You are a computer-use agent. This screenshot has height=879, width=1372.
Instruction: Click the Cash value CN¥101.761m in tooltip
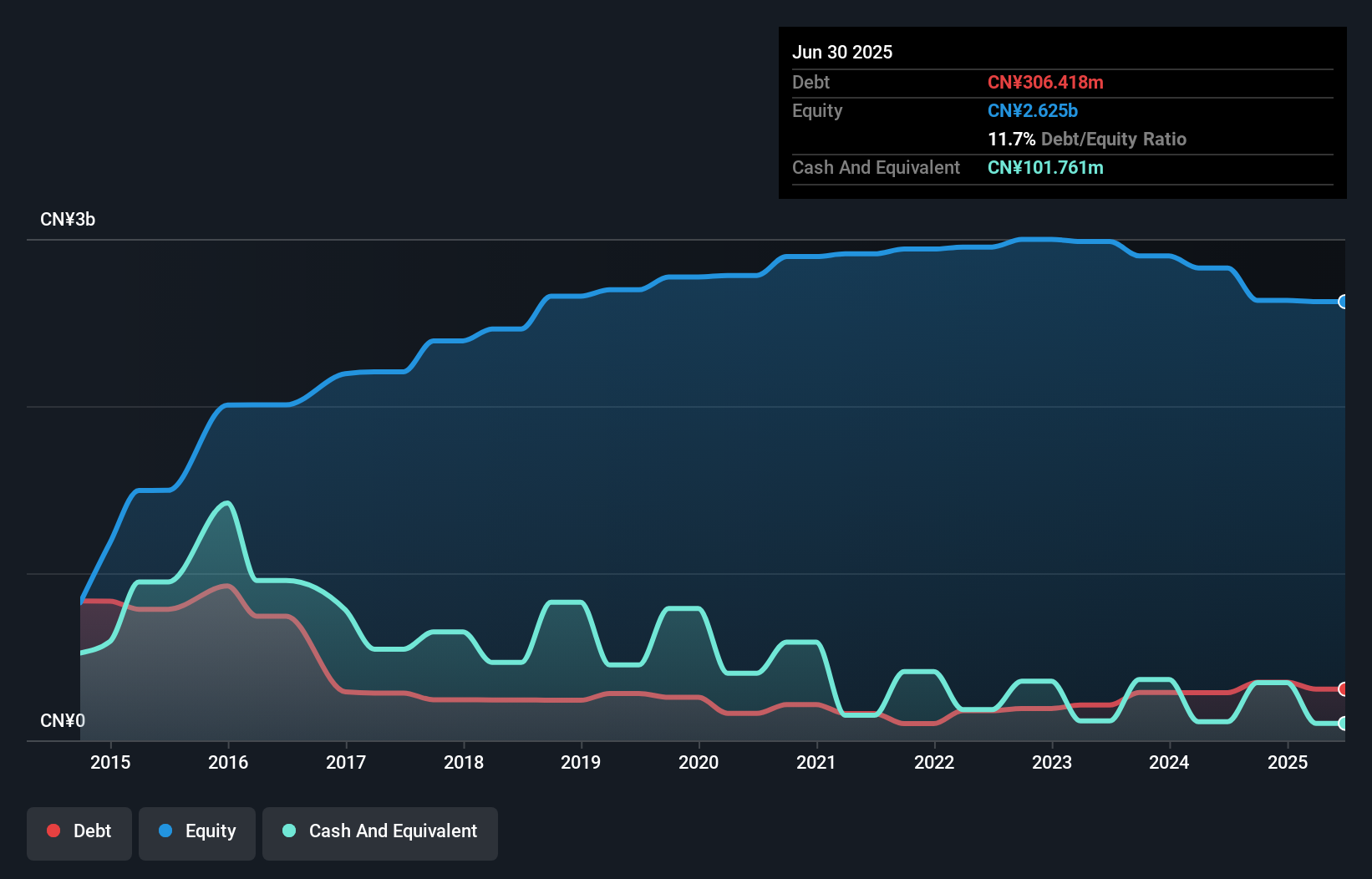(x=1045, y=168)
